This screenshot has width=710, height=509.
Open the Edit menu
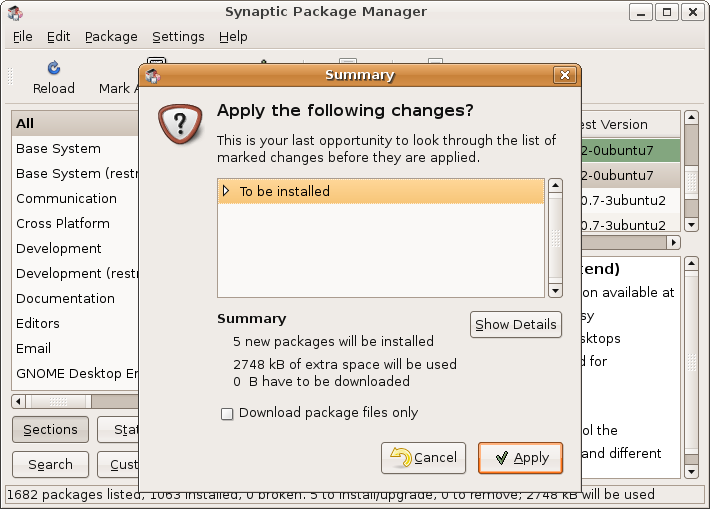click(58, 37)
